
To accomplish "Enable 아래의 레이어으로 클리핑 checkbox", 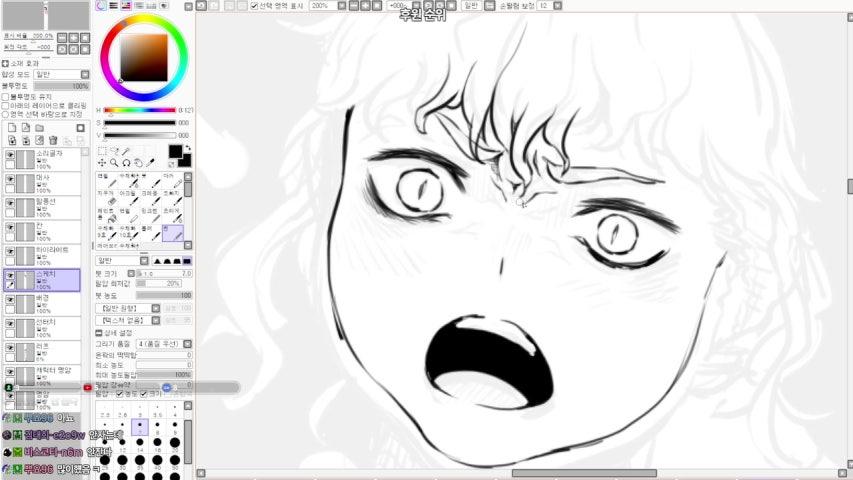I will pyautogui.click(x=5, y=106).
